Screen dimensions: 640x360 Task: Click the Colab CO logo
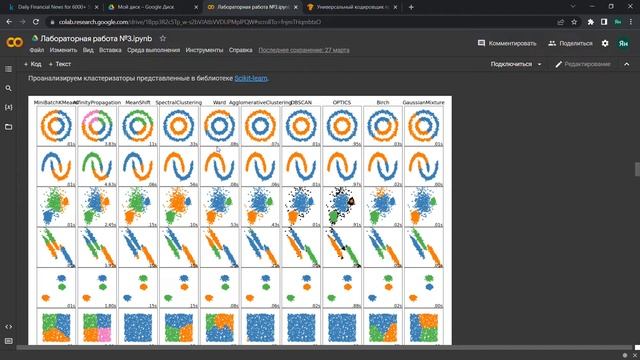coord(15,42)
